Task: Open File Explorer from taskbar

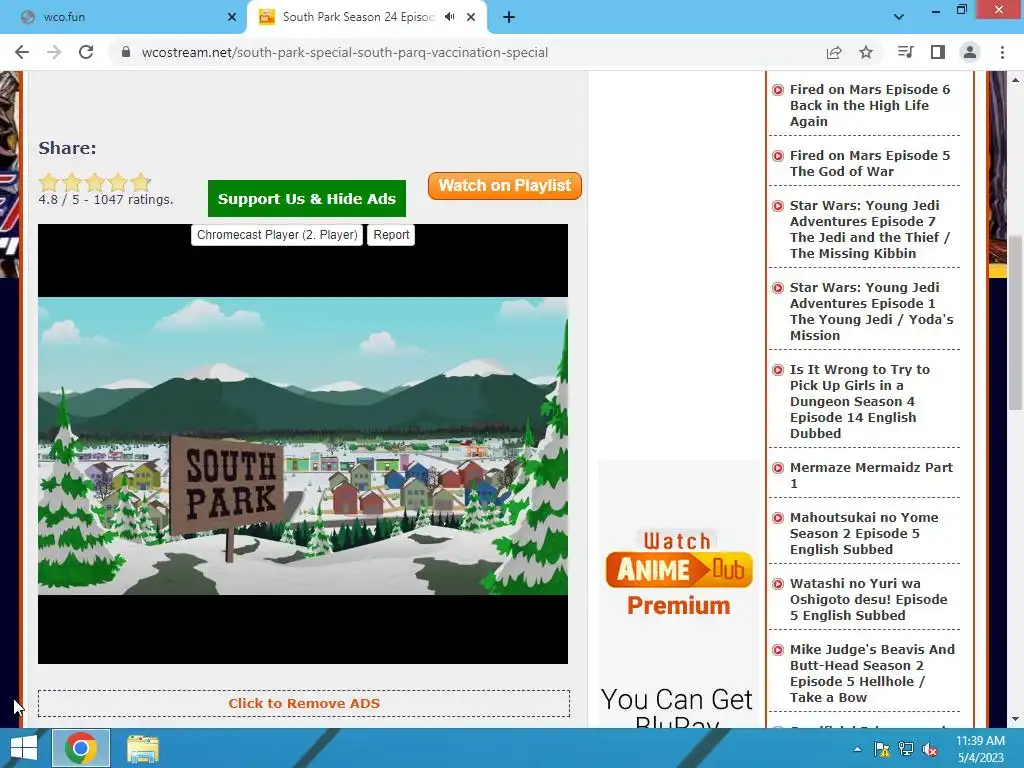Action: [142, 748]
